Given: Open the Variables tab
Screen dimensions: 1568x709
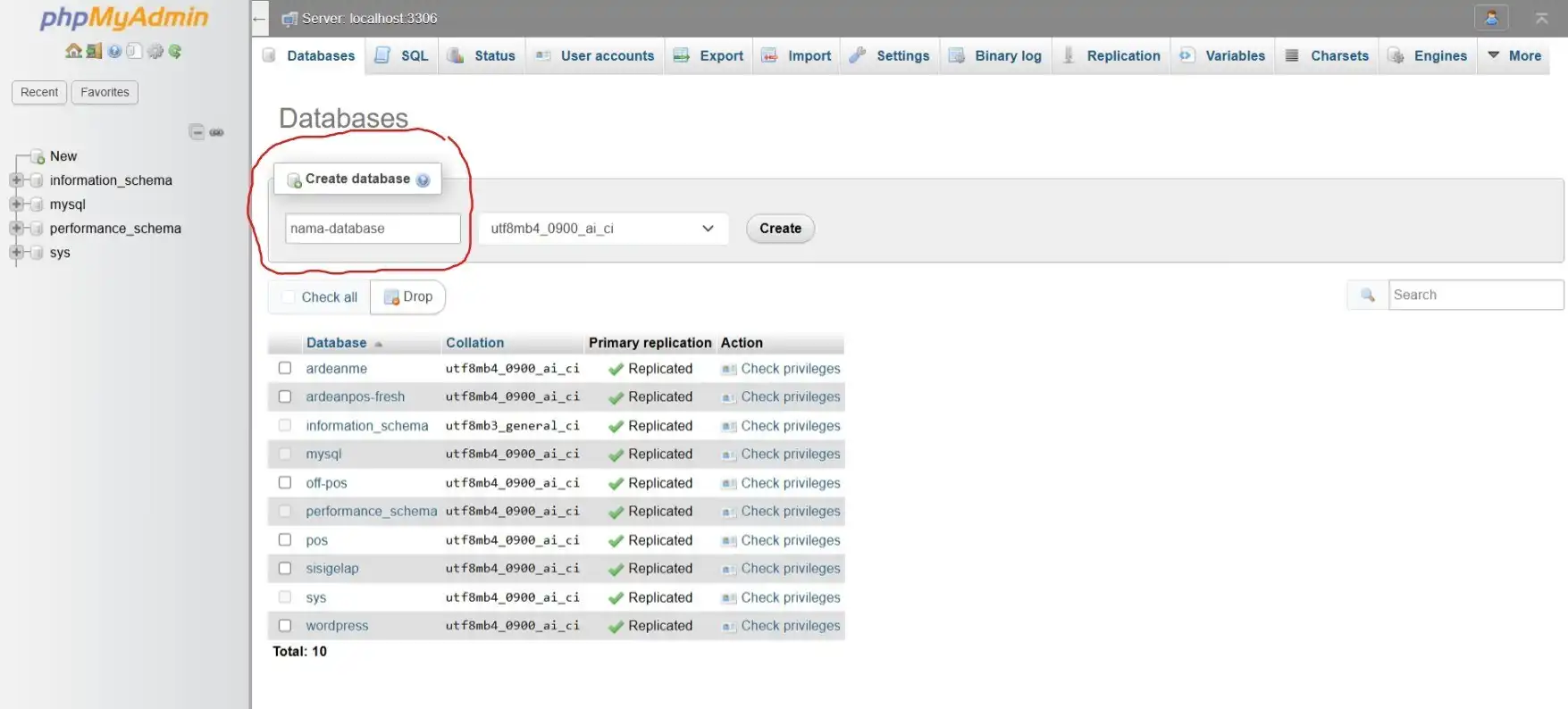Looking at the screenshot, I should click(1222, 55).
